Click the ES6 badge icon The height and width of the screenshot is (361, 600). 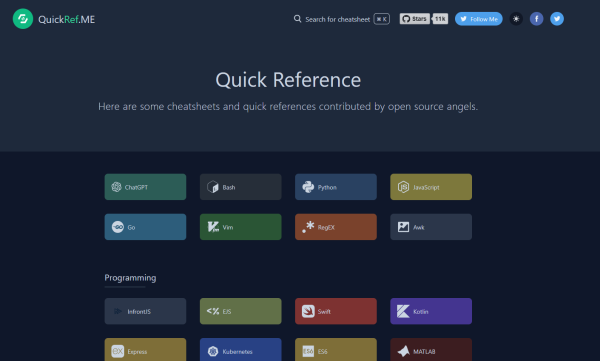click(308, 351)
